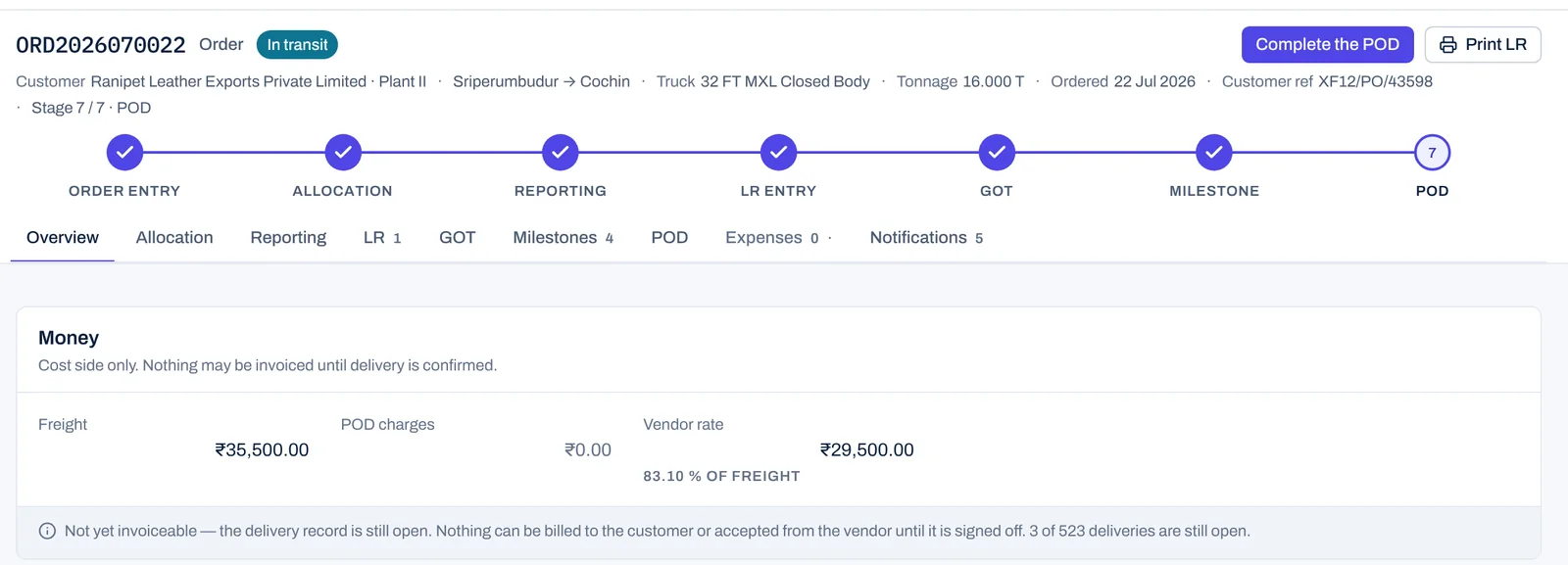This screenshot has width=1568, height=565.
Task: Click ordered date 22 Jul 2026
Action: (1154, 81)
